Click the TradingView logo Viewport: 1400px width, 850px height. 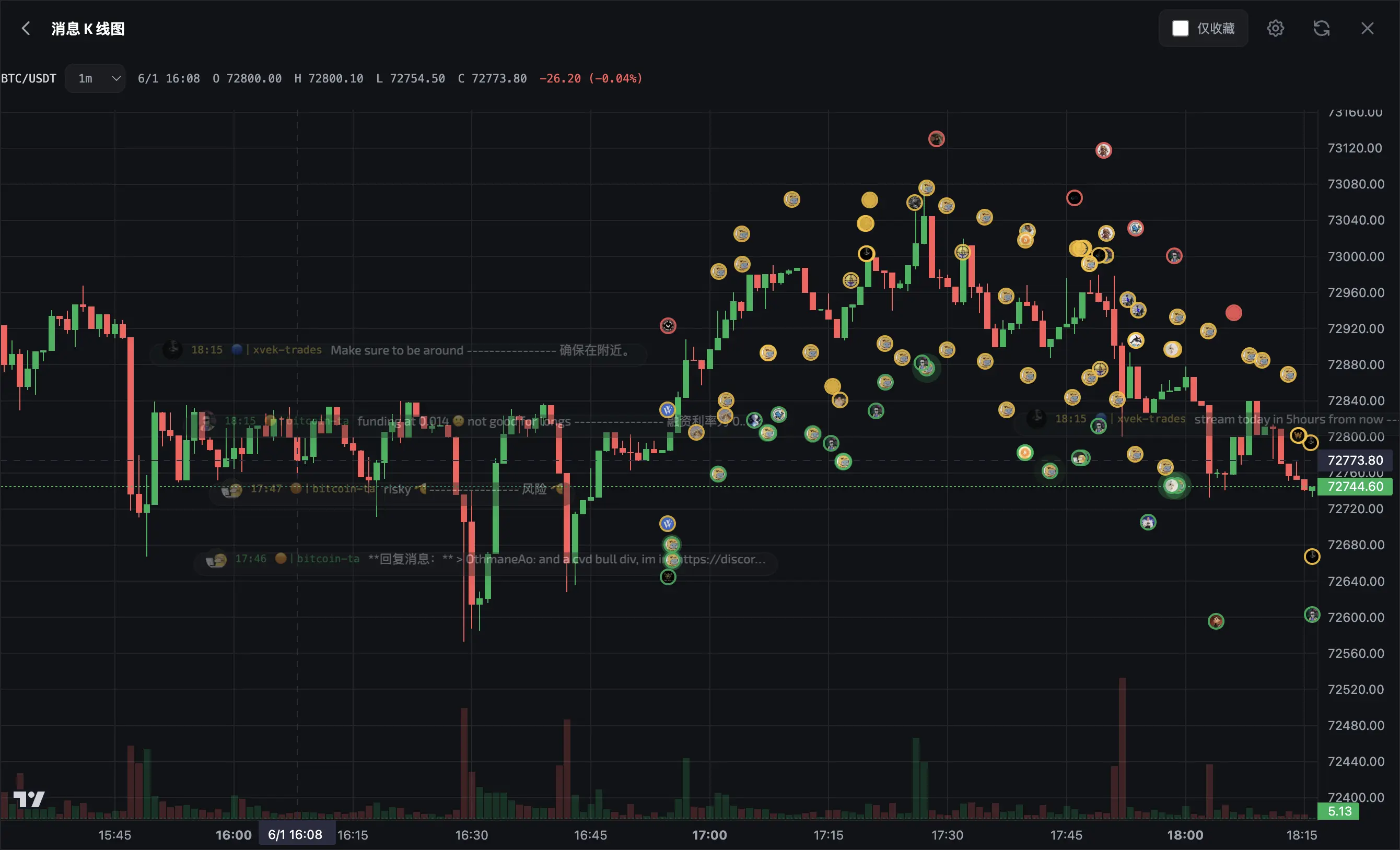click(28, 799)
